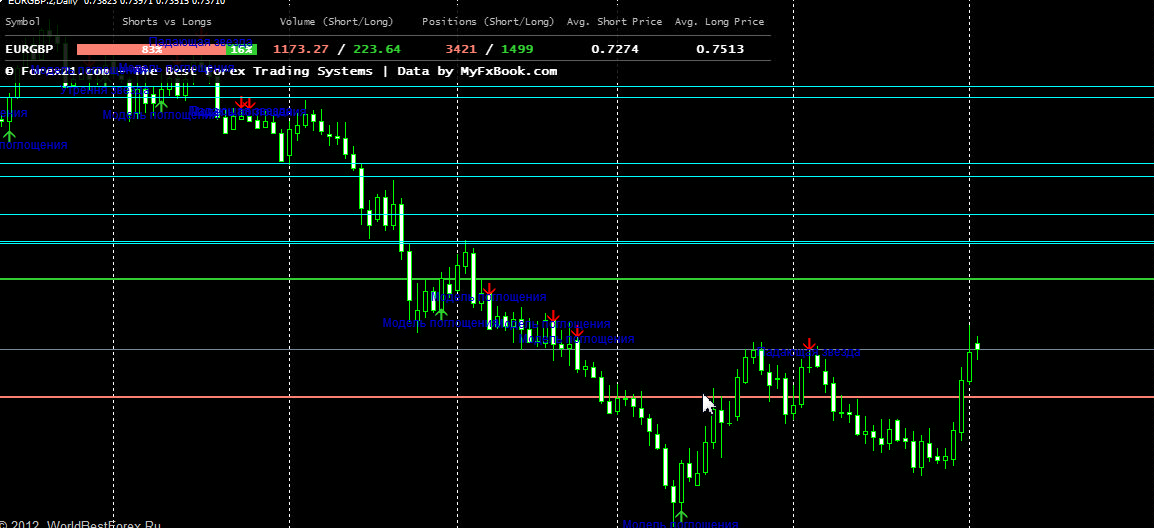1154x528 pixels.
Task: Select the long volume value 223.64
Action: pyautogui.click(x=377, y=49)
